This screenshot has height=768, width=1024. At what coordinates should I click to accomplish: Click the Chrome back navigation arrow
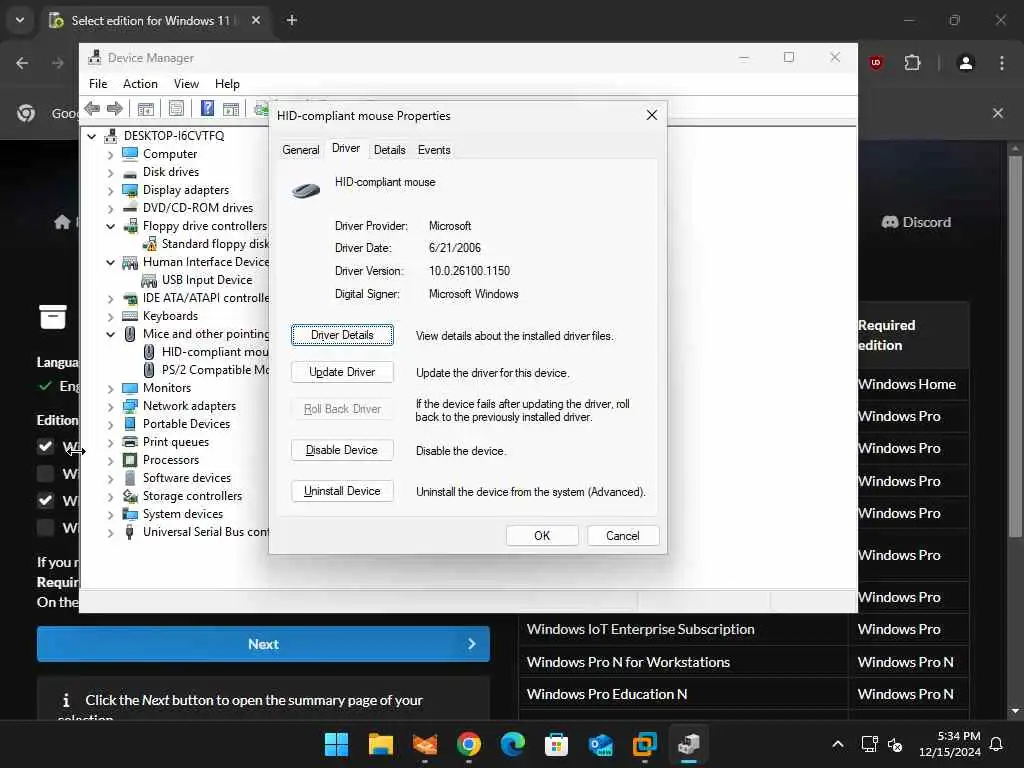[x=22, y=63]
